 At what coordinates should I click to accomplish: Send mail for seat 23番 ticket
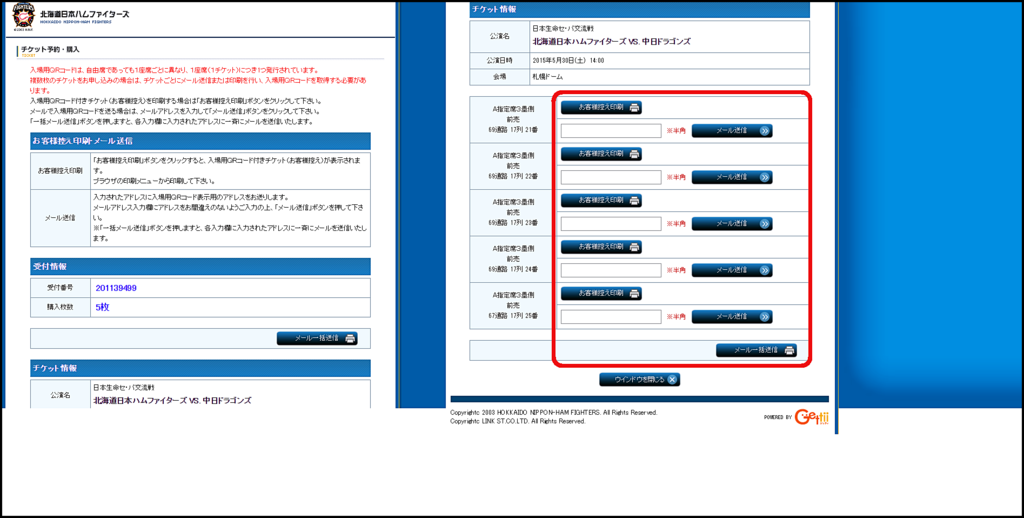(732, 223)
